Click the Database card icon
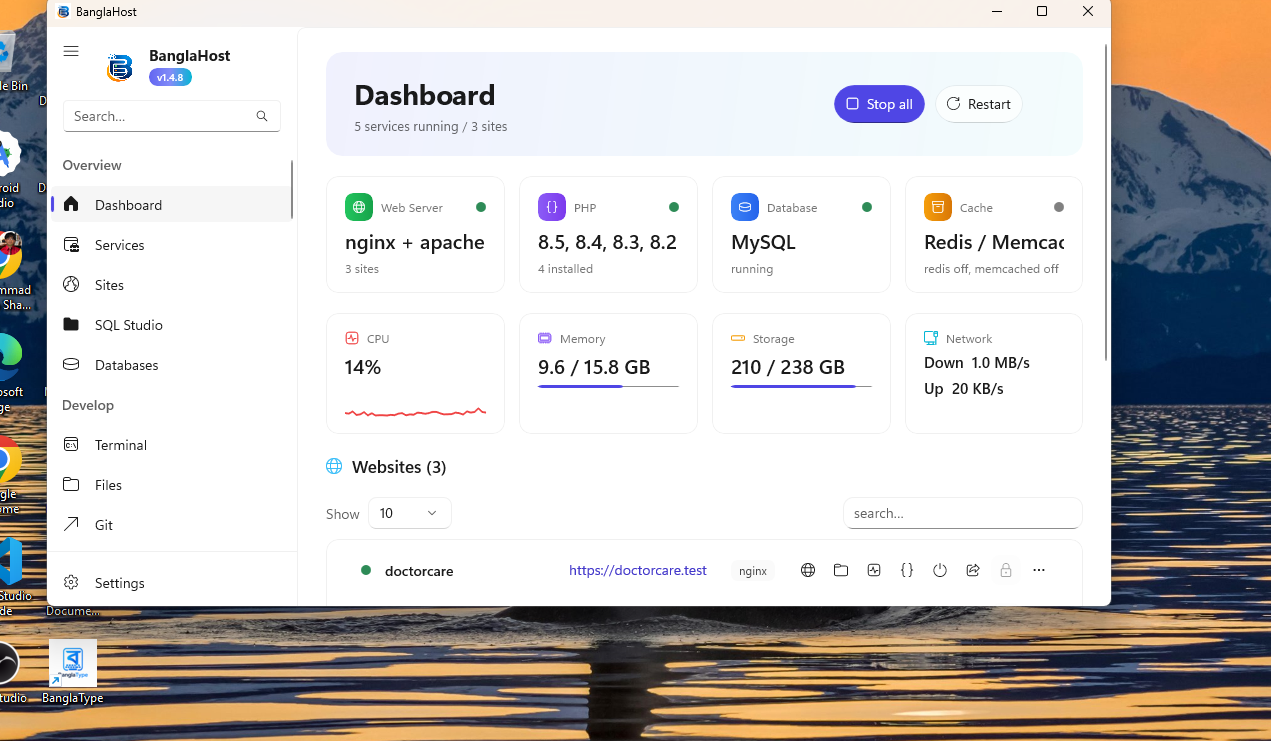 tap(745, 207)
